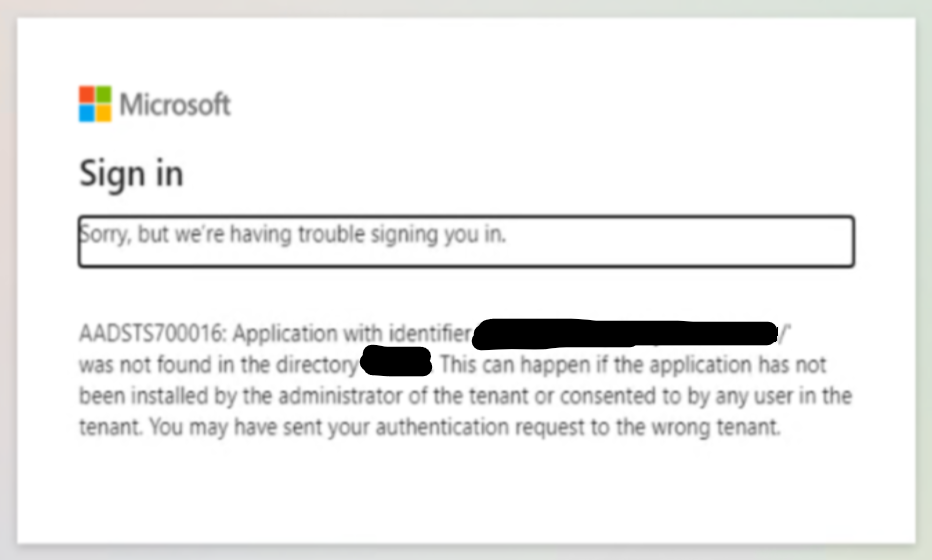Click the "Sign in" heading
932x560 pixels.
coord(131,174)
